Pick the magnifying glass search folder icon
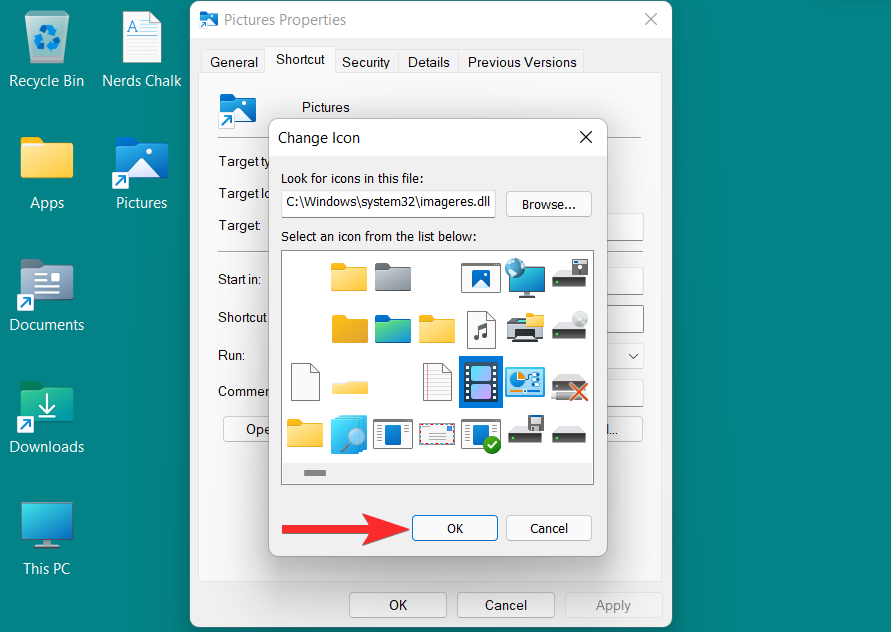 coord(349,435)
